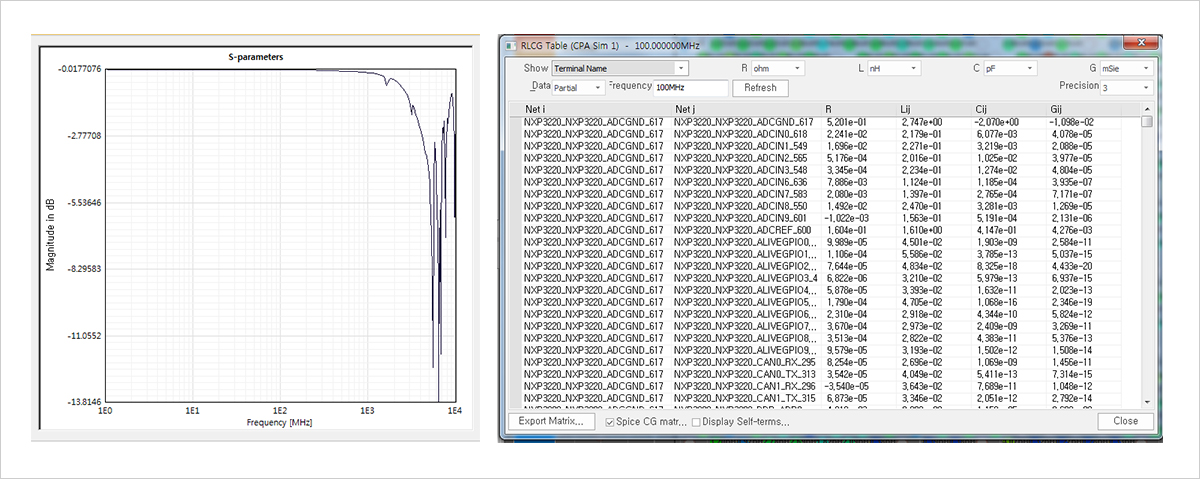
Task: Select Net j cell NXP3220_NXP3220_ADCIN7_583
Action: click(x=740, y=192)
